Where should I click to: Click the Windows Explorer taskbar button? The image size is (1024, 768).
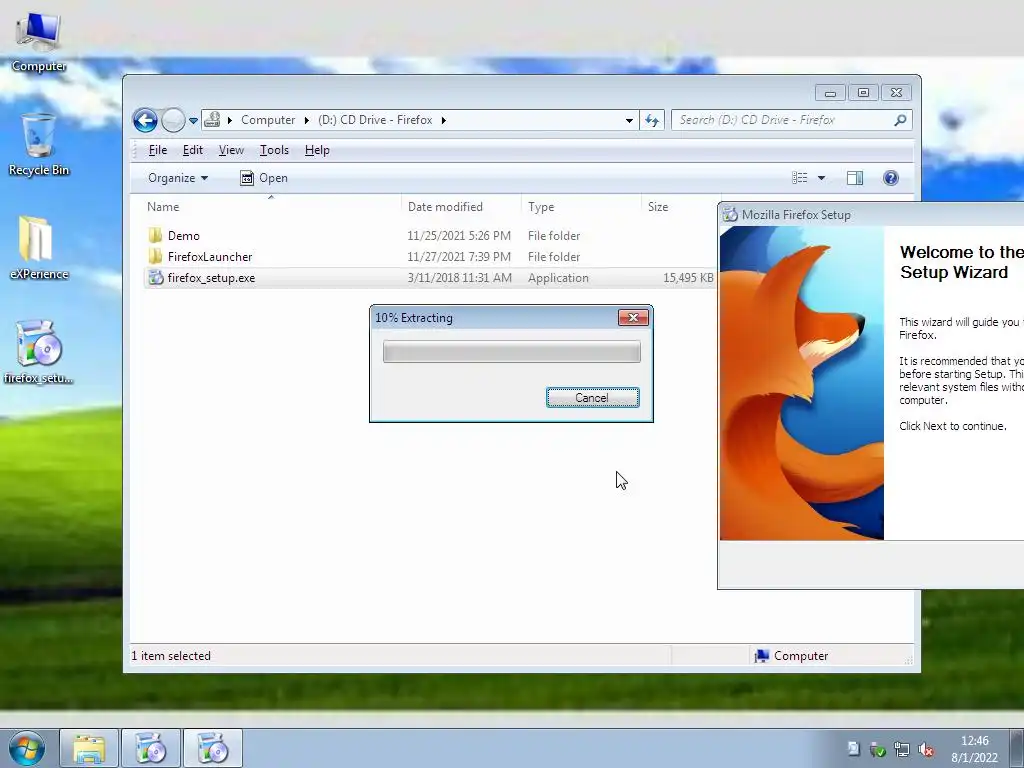click(x=89, y=748)
